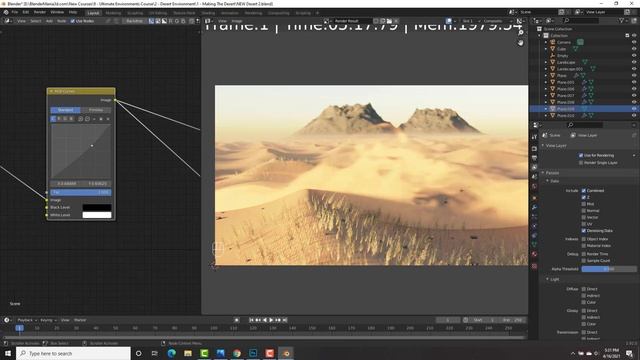
Task: Open the Windows Start menu
Action: tap(8, 353)
